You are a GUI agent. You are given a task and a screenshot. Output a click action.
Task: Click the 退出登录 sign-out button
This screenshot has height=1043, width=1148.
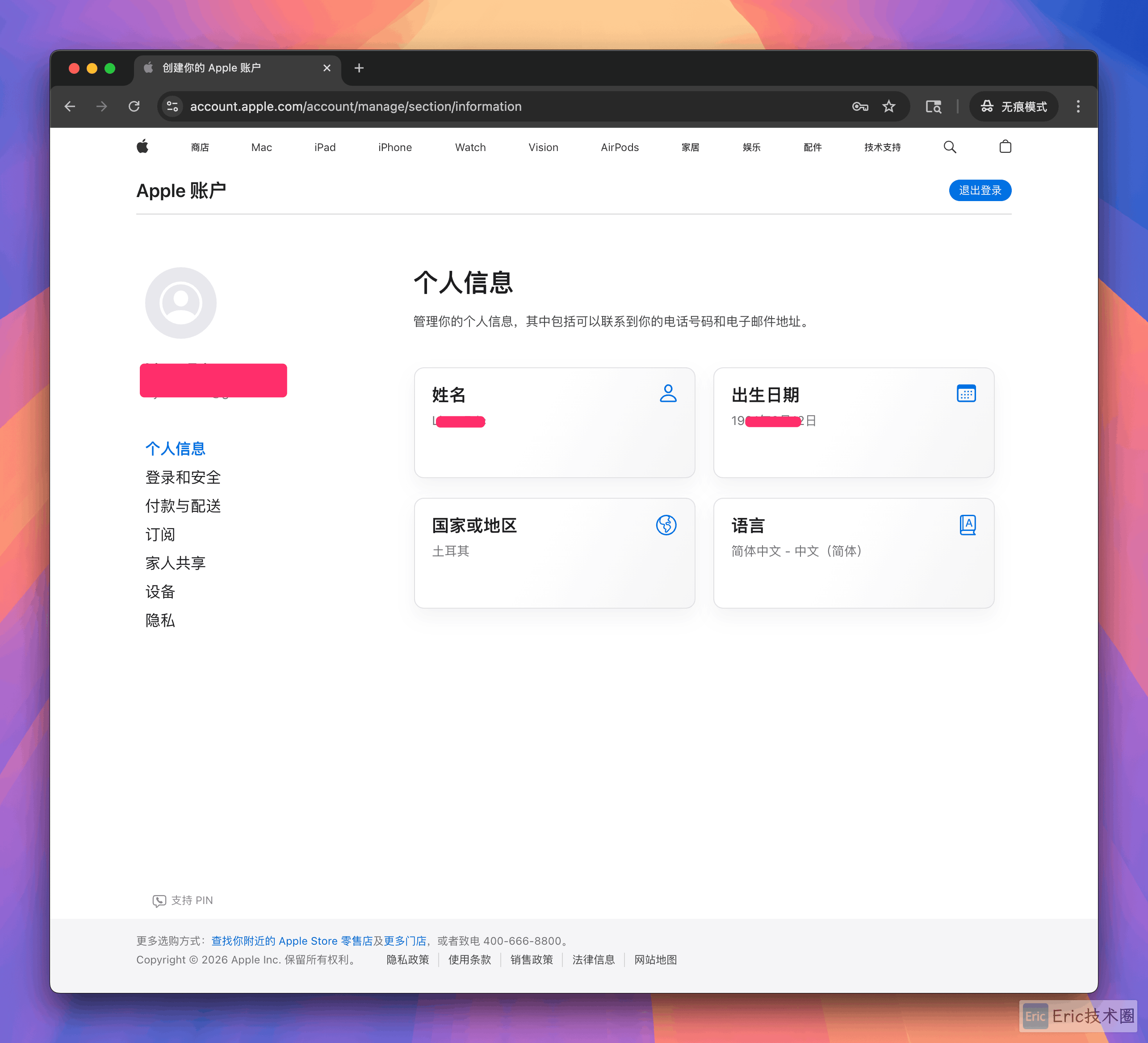pos(980,190)
